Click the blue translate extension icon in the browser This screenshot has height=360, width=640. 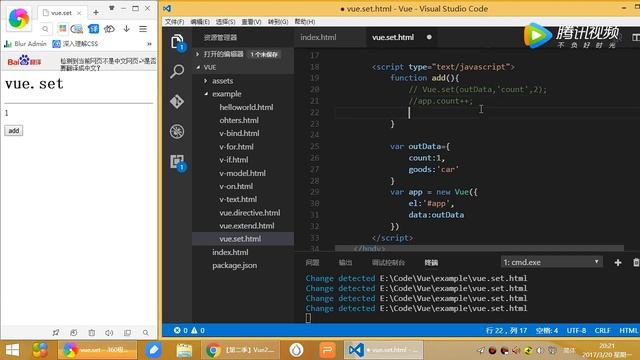pos(93,29)
